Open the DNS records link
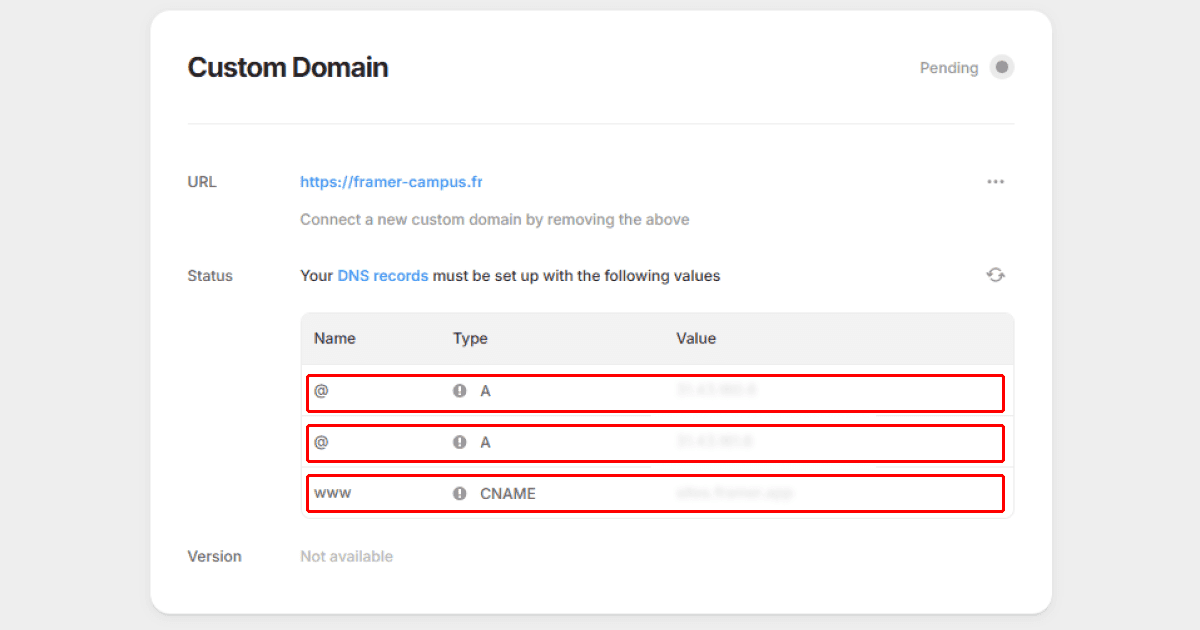The width and height of the screenshot is (1200, 630). [383, 275]
